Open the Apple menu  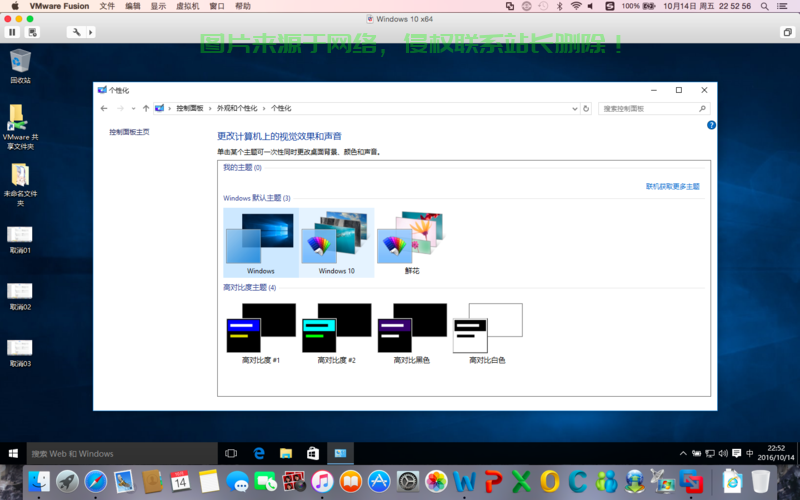click(15, 6)
